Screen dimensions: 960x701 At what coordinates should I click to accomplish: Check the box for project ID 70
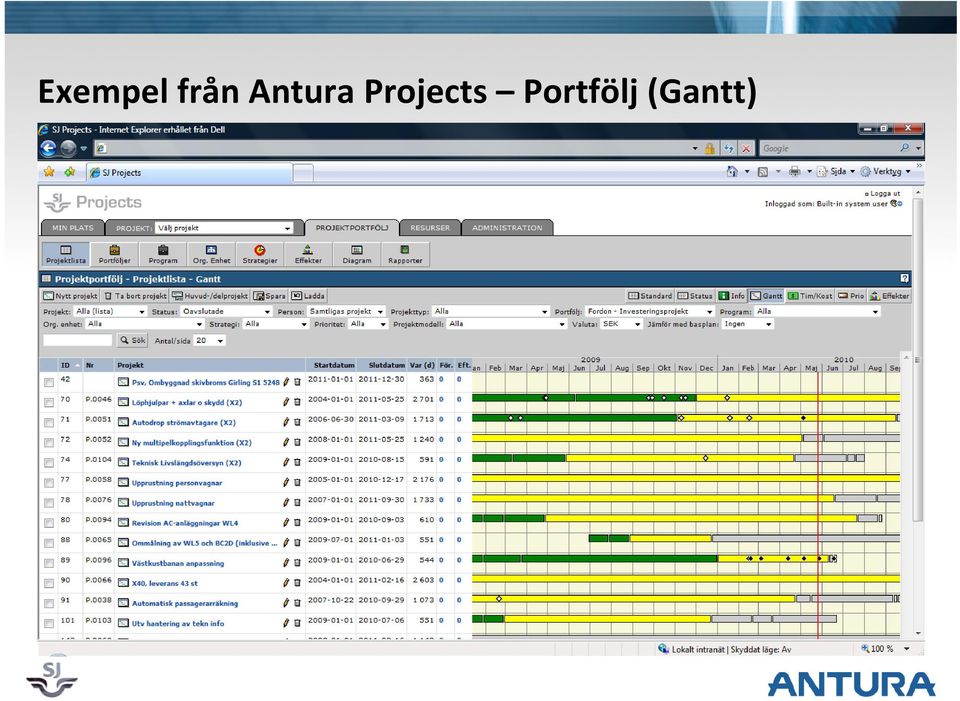49,403
